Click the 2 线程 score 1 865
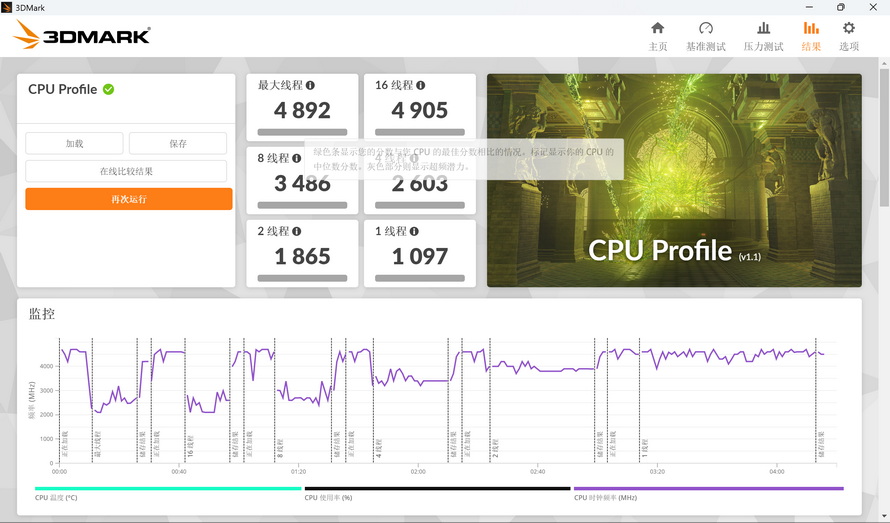 (x=302, y=257)
